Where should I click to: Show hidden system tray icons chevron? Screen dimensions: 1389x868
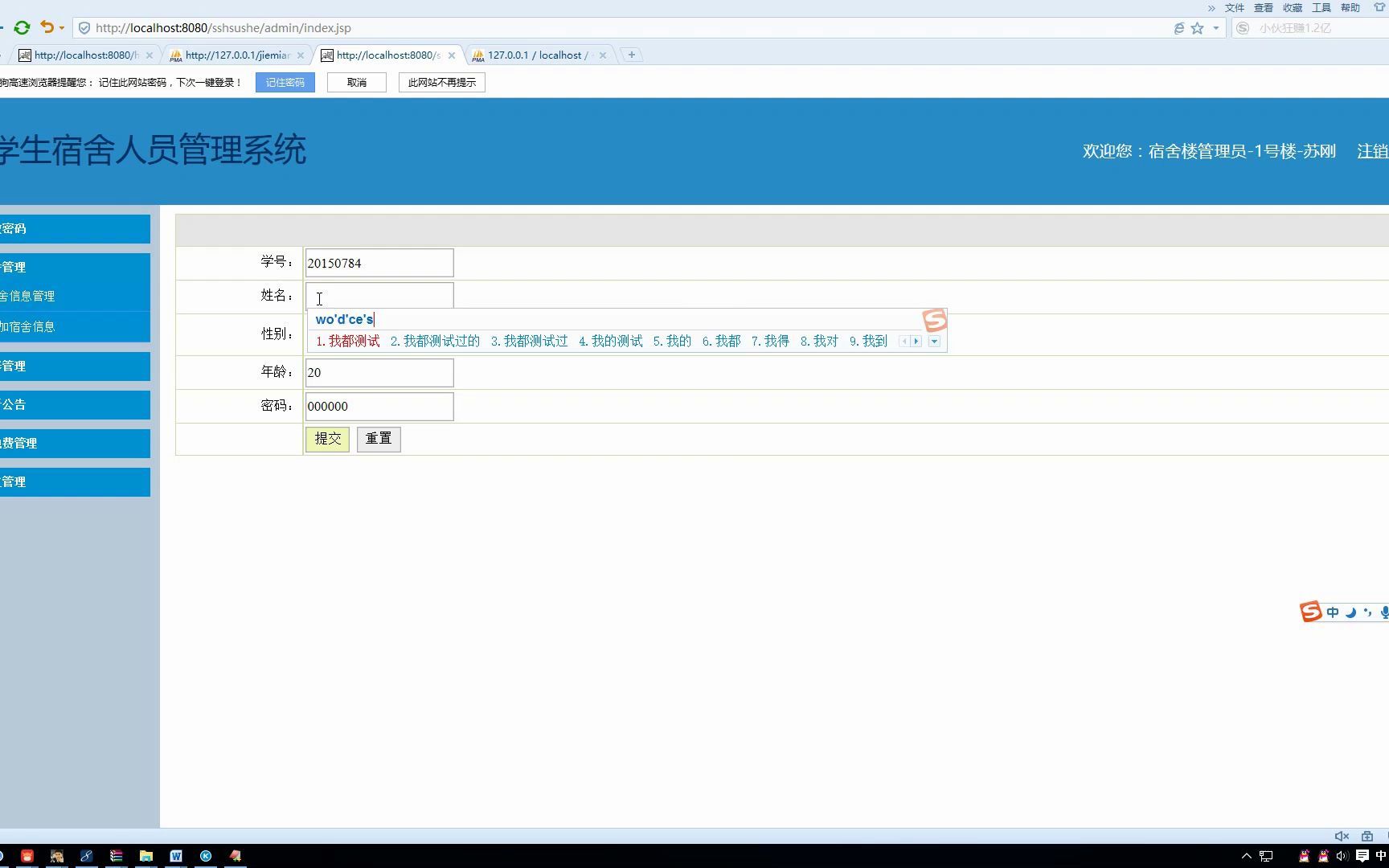(1247, 856)
